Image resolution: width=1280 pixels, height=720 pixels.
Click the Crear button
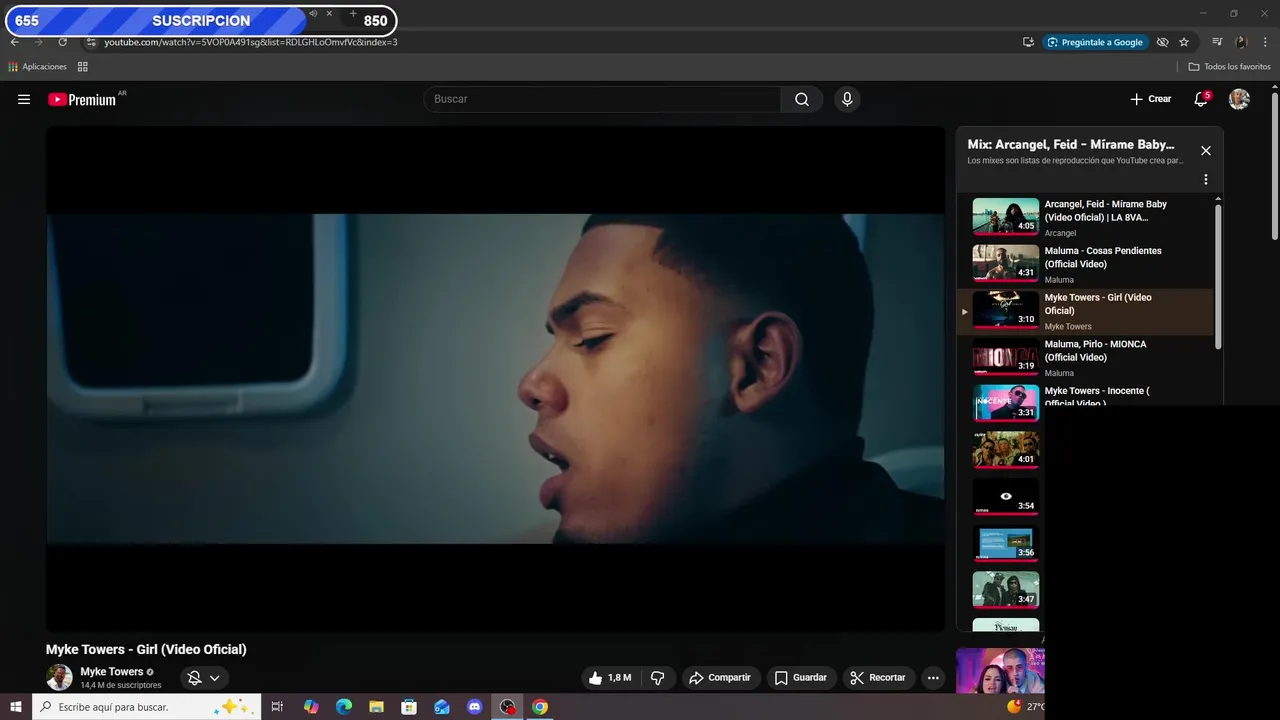coord(1150,99)
